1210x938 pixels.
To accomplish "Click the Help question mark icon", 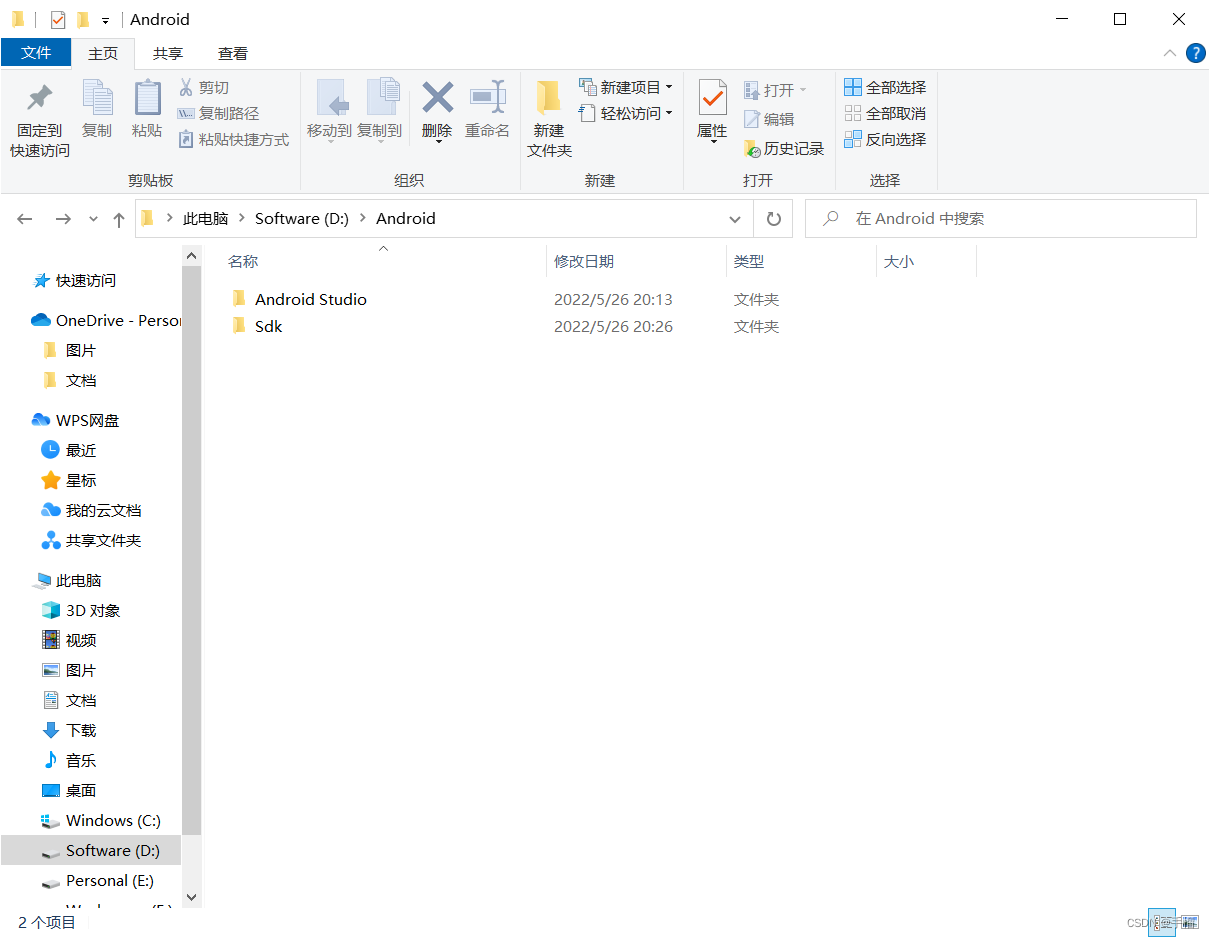I will (x=1195, y=53).
